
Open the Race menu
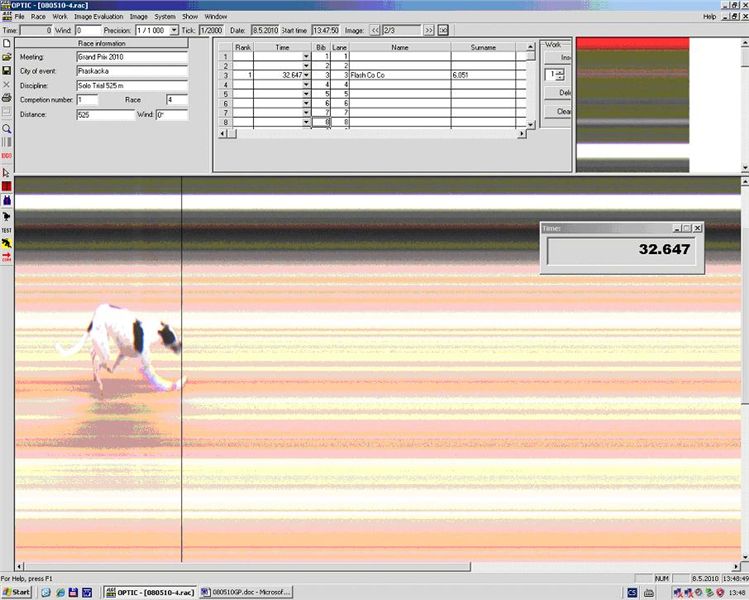pyautogui.click(x=38, y=16)
